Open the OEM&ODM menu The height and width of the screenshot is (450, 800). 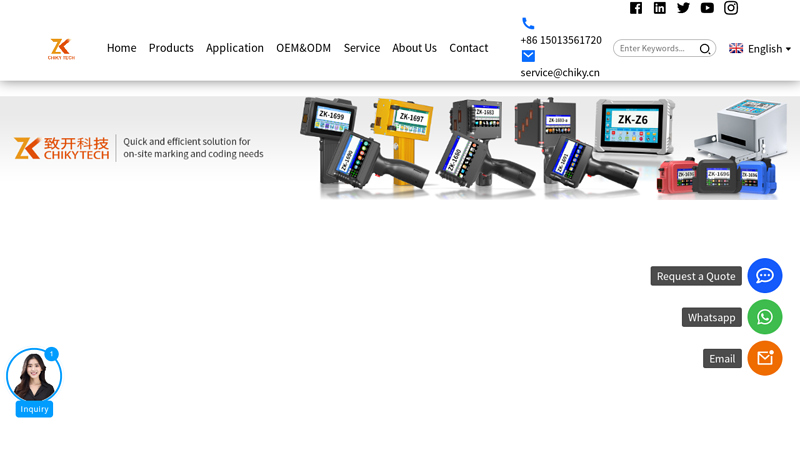304,48
